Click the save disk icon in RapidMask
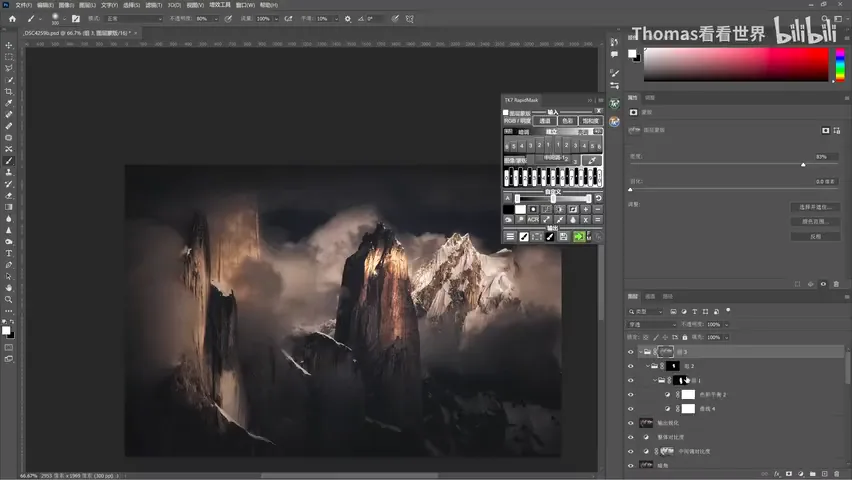 click(563, 236)
